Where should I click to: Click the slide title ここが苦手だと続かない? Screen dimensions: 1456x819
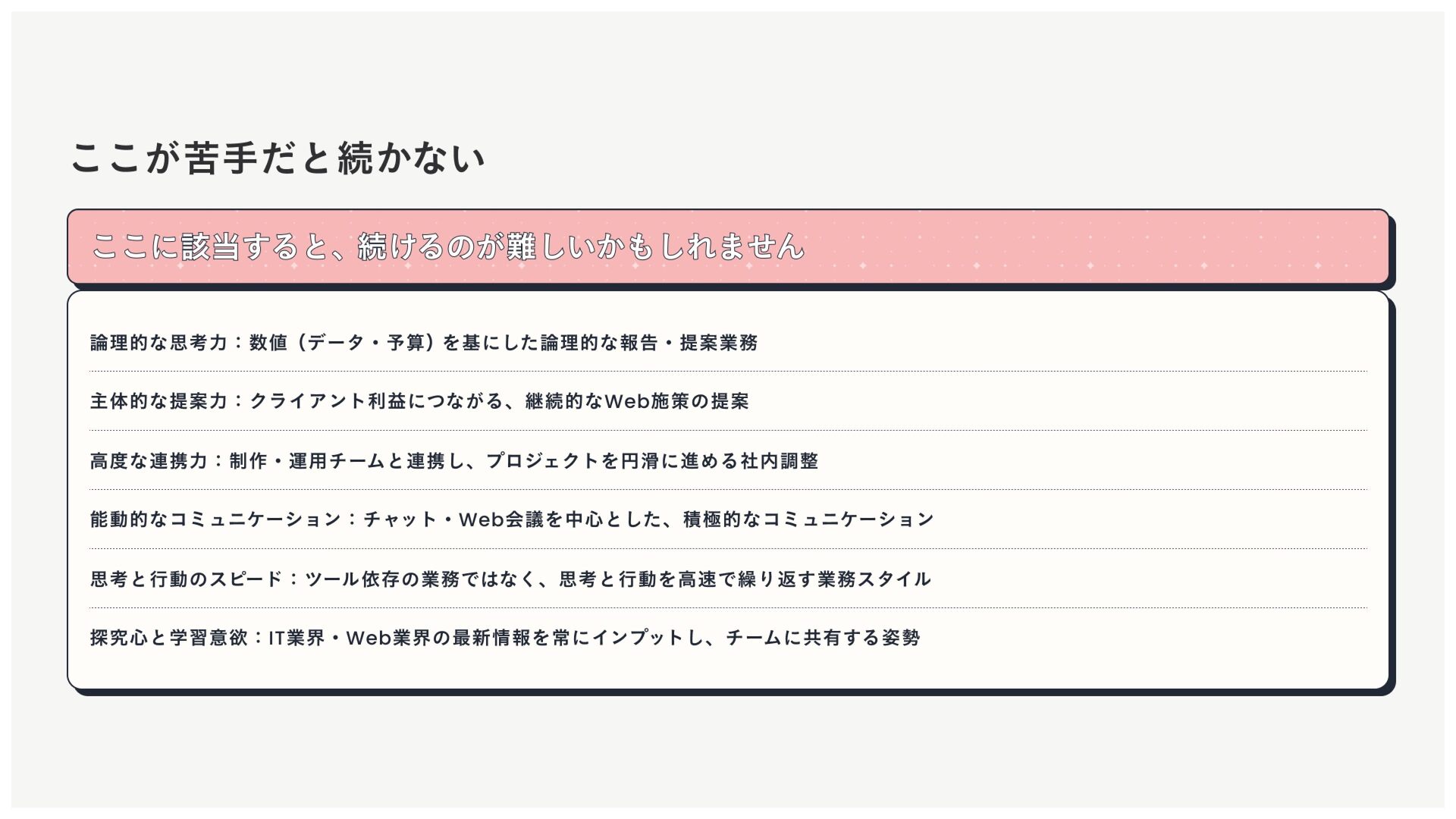click(x=278, y=158)
